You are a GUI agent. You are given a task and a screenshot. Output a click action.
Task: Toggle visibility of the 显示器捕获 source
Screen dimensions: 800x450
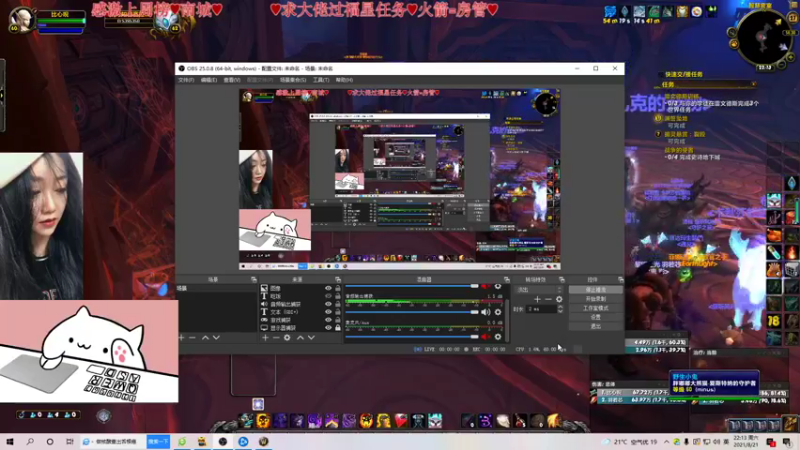[x=328, y=328]
